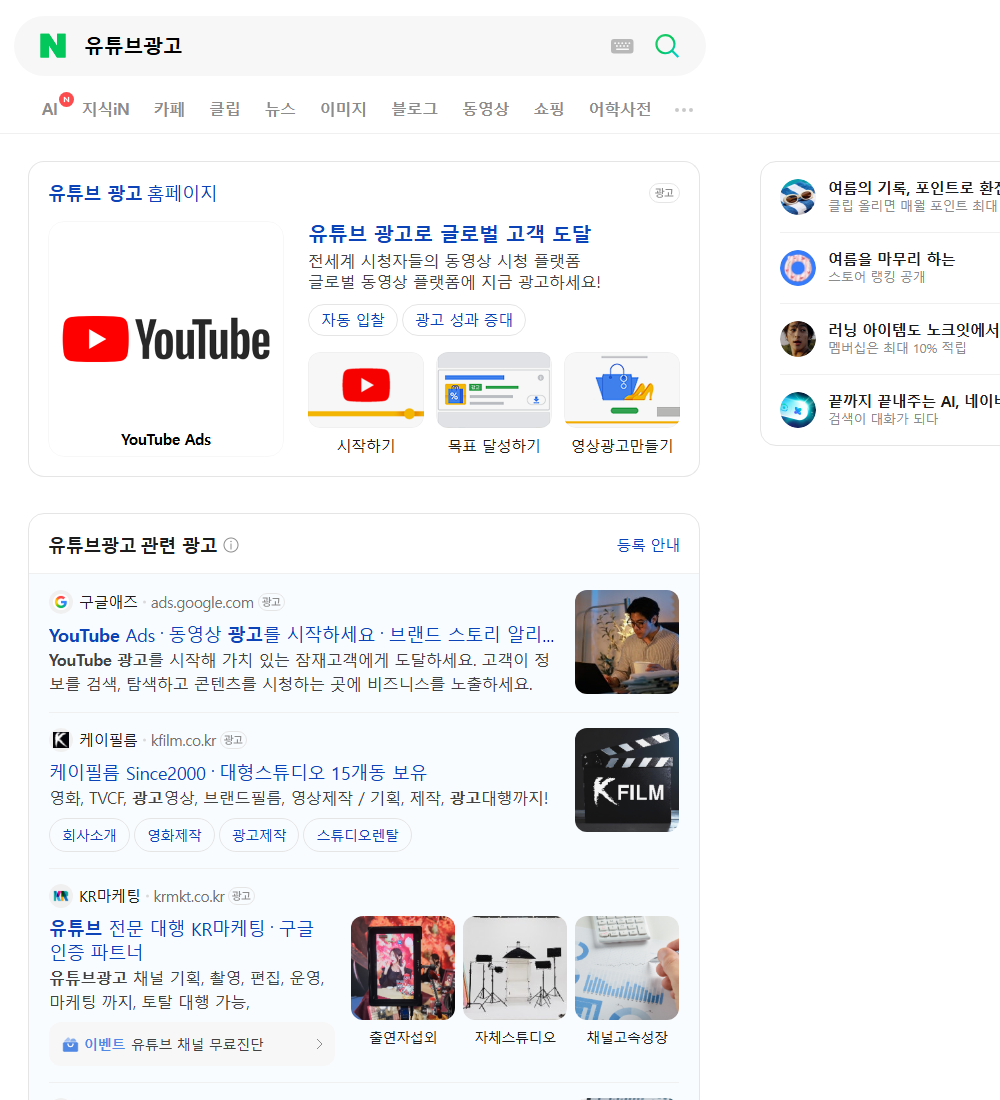Switch to the 동영상 tab
This screenshot has height=1100, width=1000.
click(x=485, y=109)
